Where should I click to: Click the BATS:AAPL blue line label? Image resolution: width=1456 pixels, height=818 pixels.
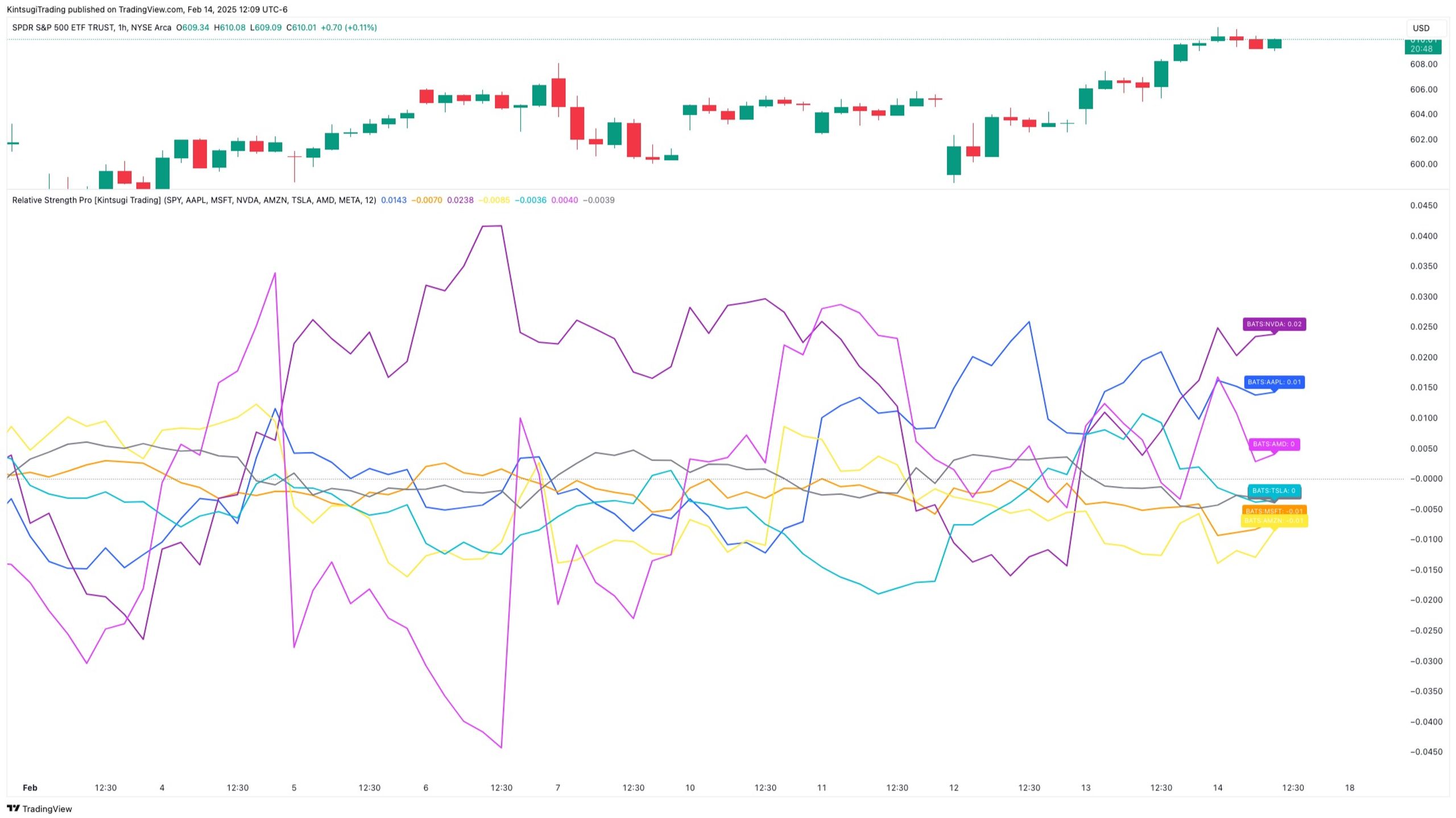[x=1274, y=382]
